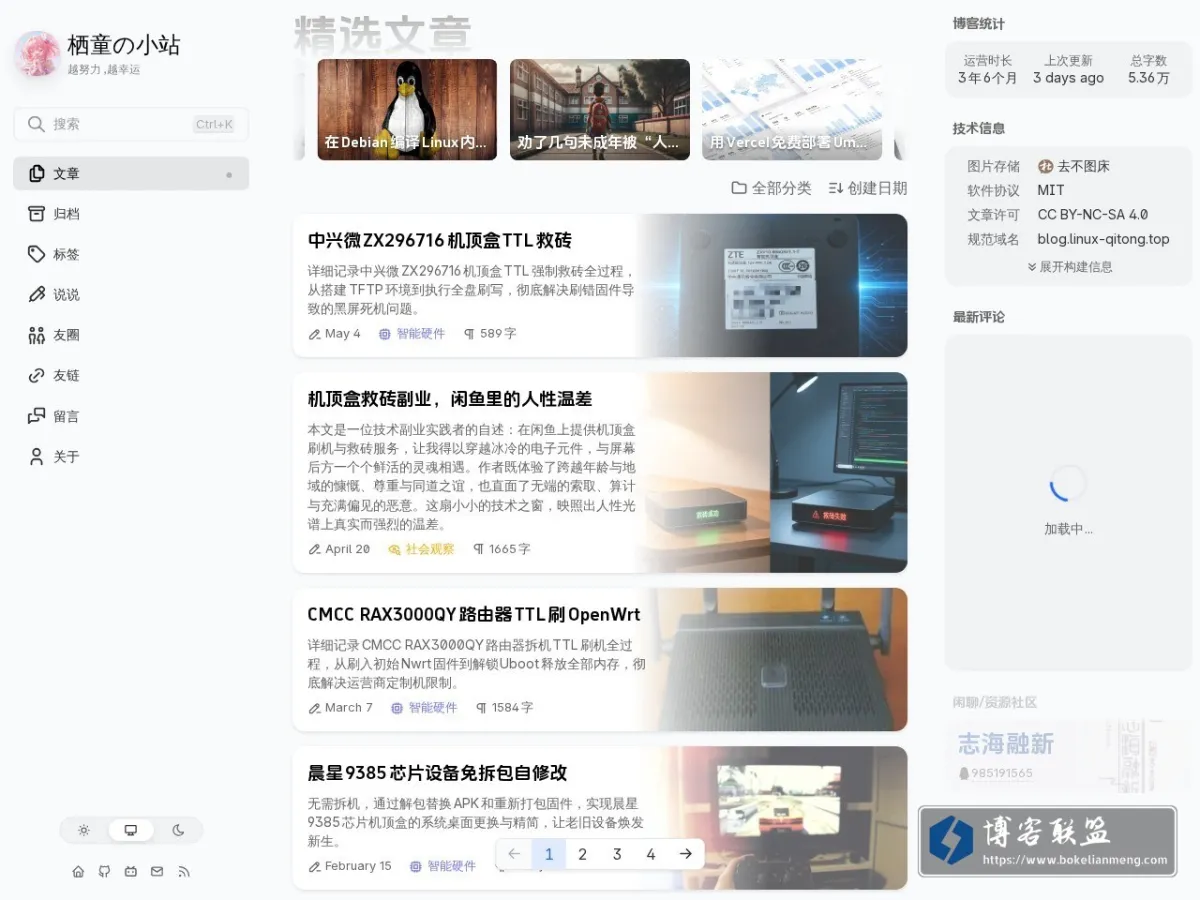Go to page 2 in pagination
1200x900 pixels.
[582, 854]
